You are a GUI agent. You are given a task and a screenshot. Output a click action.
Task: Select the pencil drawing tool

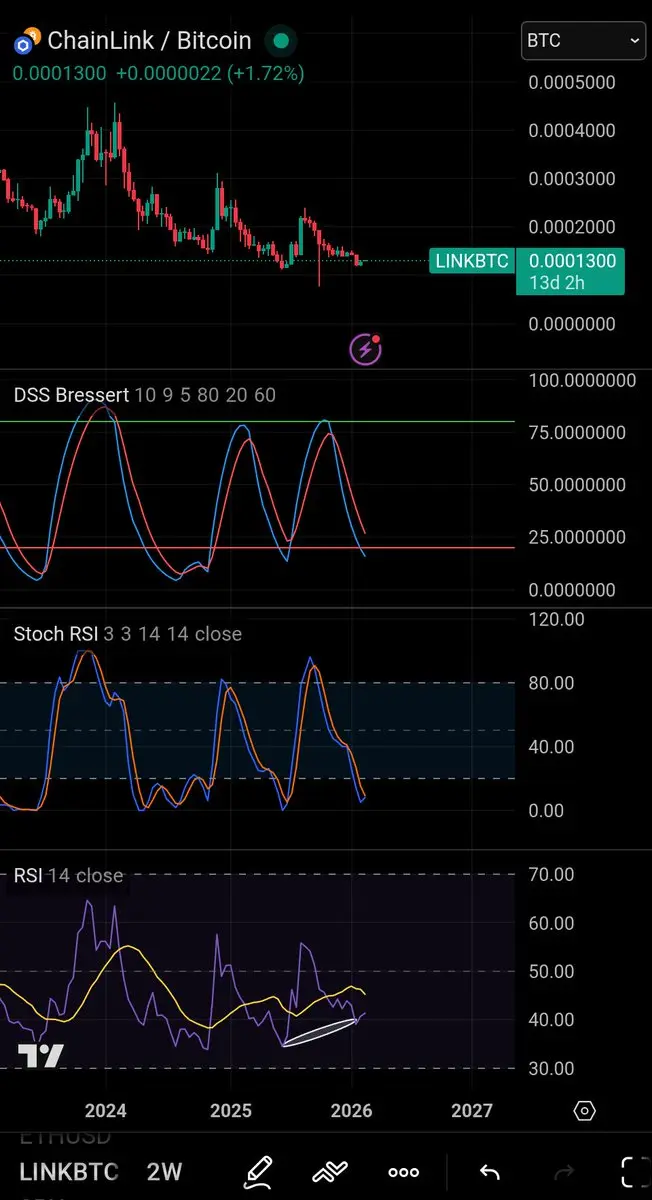[x=258, y=1171]
